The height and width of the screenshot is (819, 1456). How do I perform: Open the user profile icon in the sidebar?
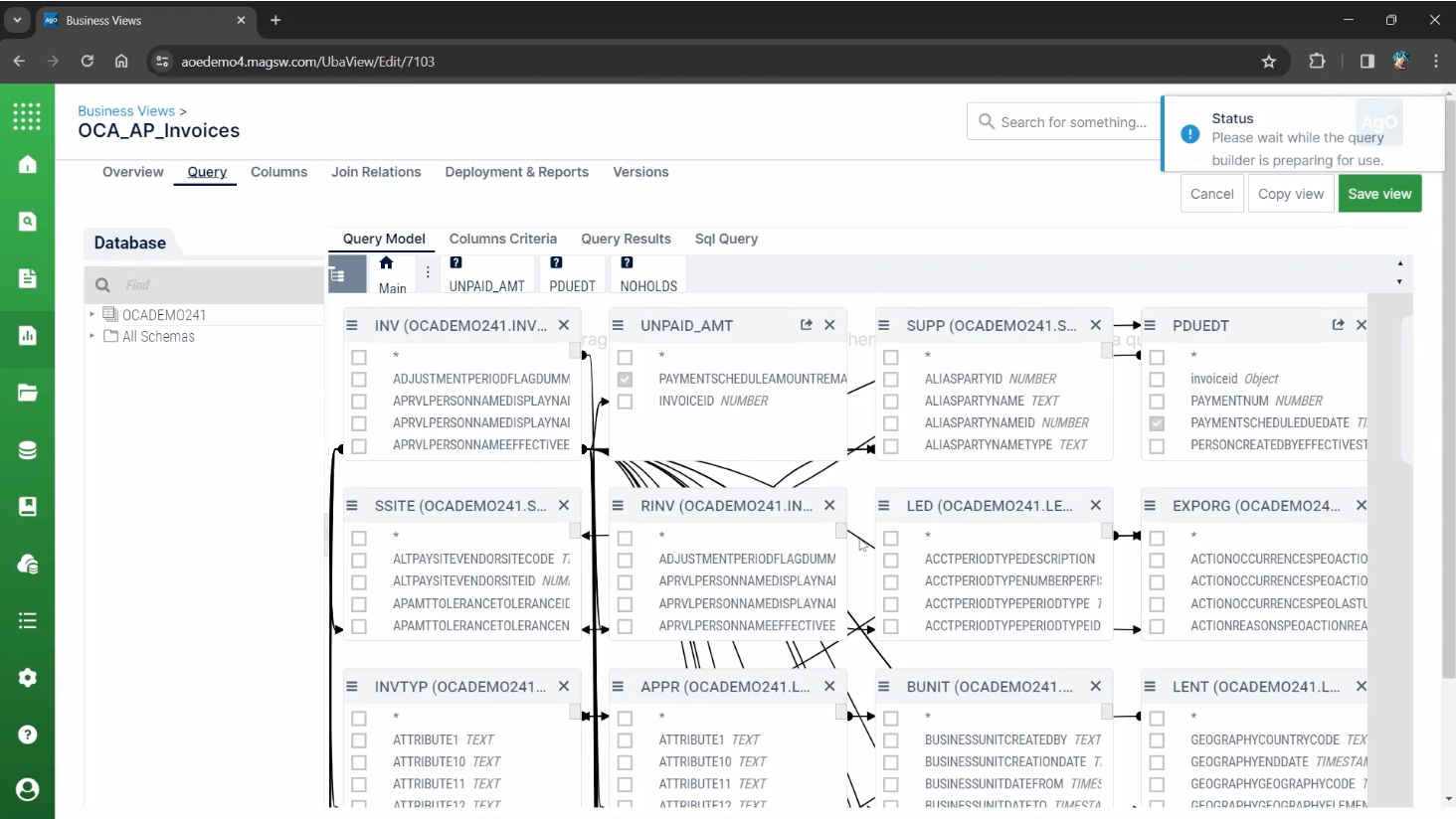pyautogui.click(x=27, y=789)
